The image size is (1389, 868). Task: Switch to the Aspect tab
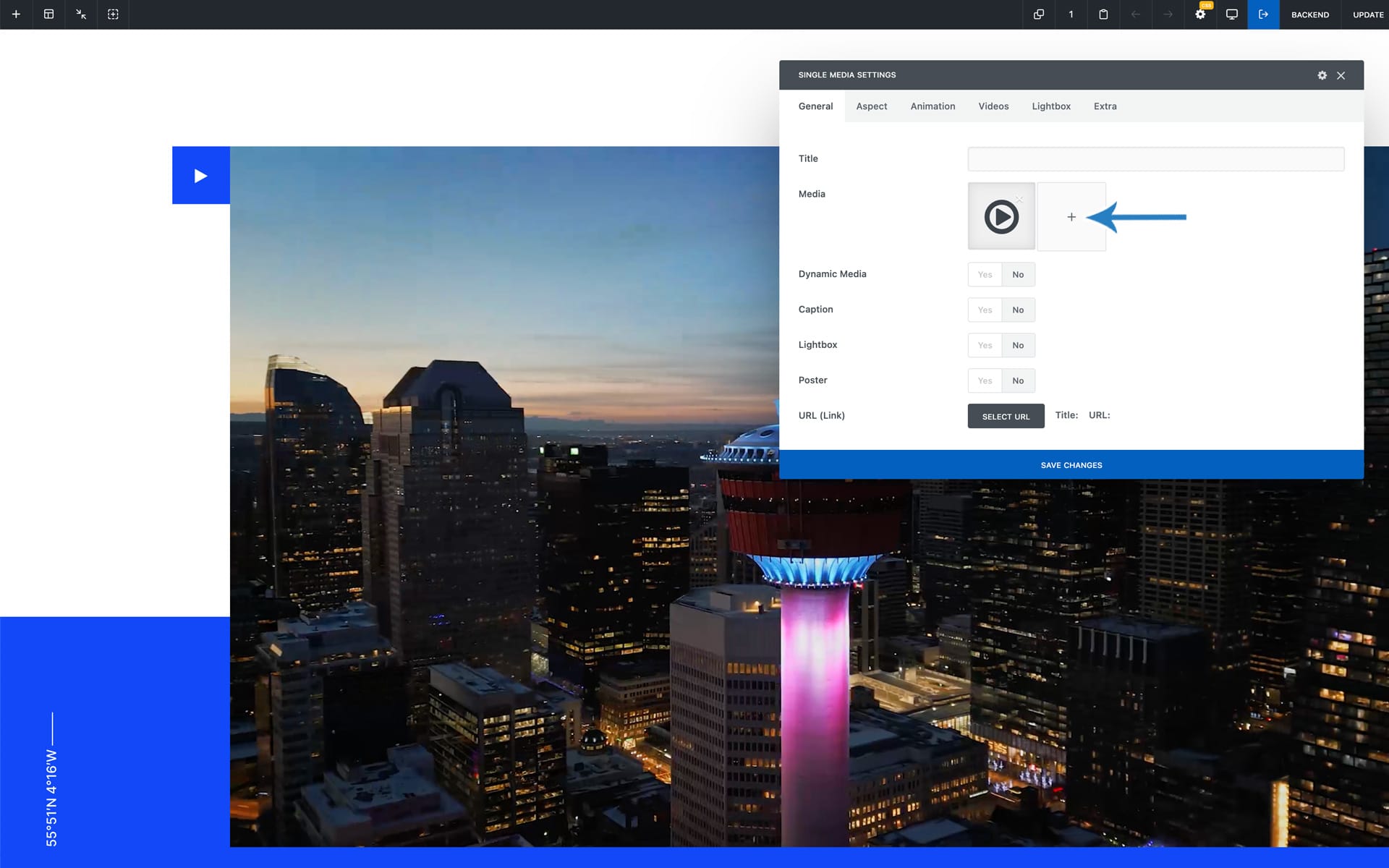[871, 106]
